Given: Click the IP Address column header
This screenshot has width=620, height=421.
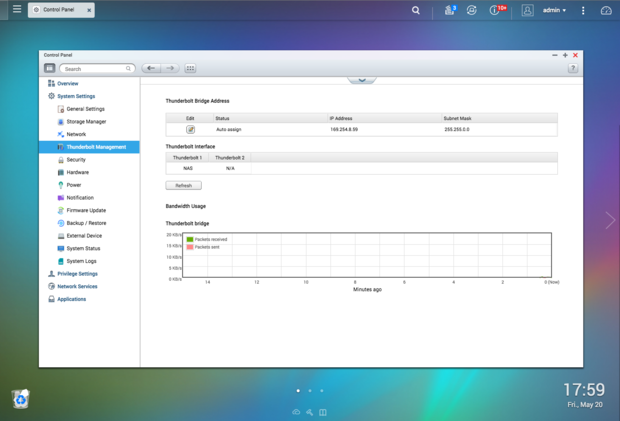Looking at the screenshot, I should pos(385,118).
